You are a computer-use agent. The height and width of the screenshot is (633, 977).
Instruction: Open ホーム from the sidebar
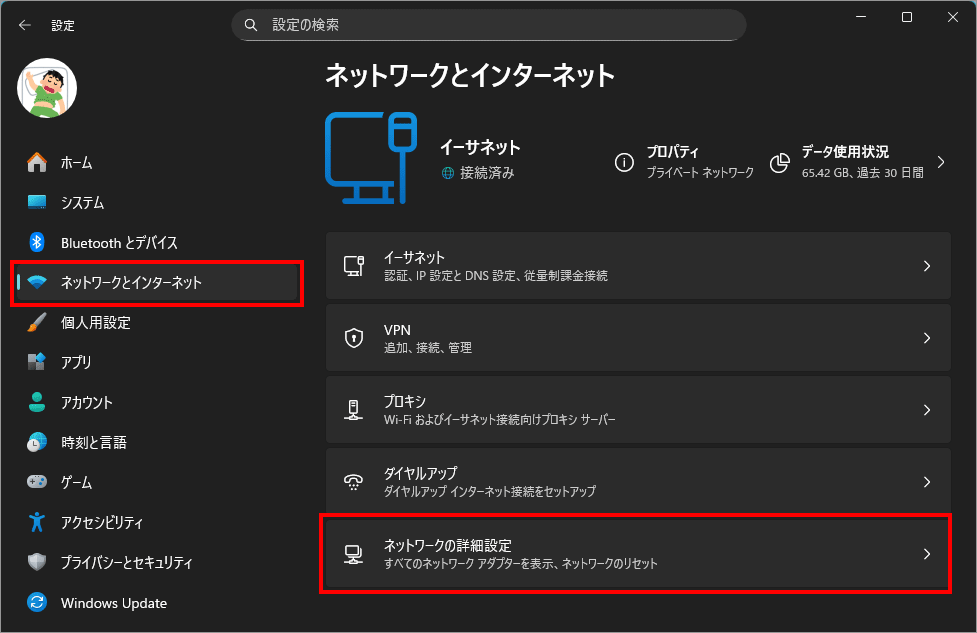point(76,162)
